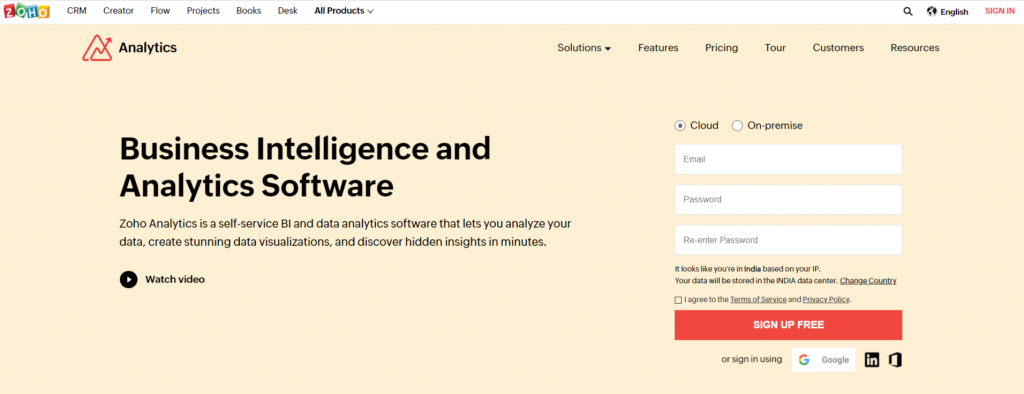Open the Resources page

[x=915, y=48]
